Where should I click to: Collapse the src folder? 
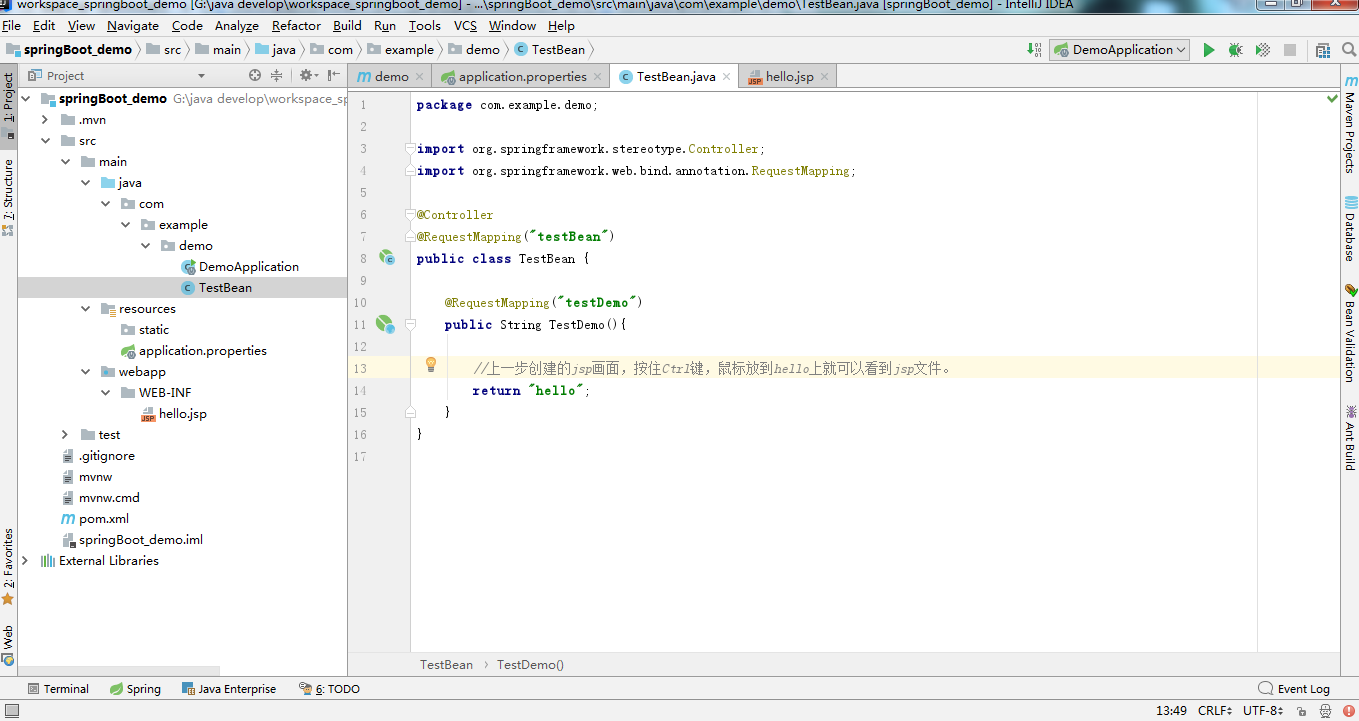(x=45, y=141)
